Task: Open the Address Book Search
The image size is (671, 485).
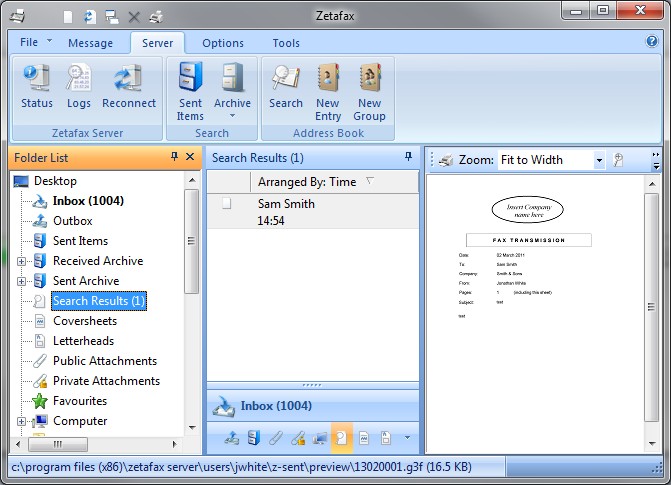Action: point(286,86)
